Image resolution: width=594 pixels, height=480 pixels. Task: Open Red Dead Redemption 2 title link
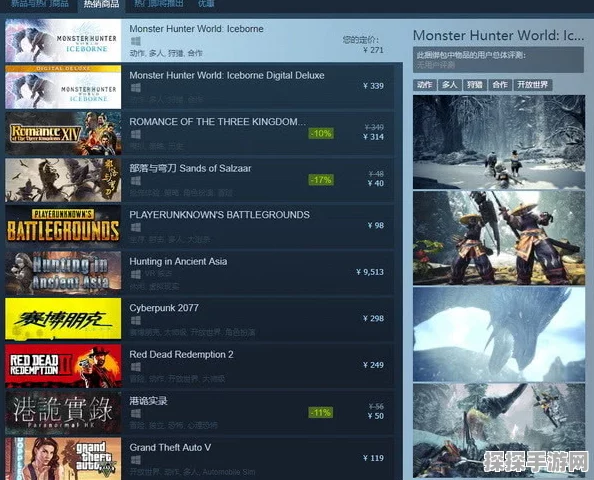click(181, 355)
